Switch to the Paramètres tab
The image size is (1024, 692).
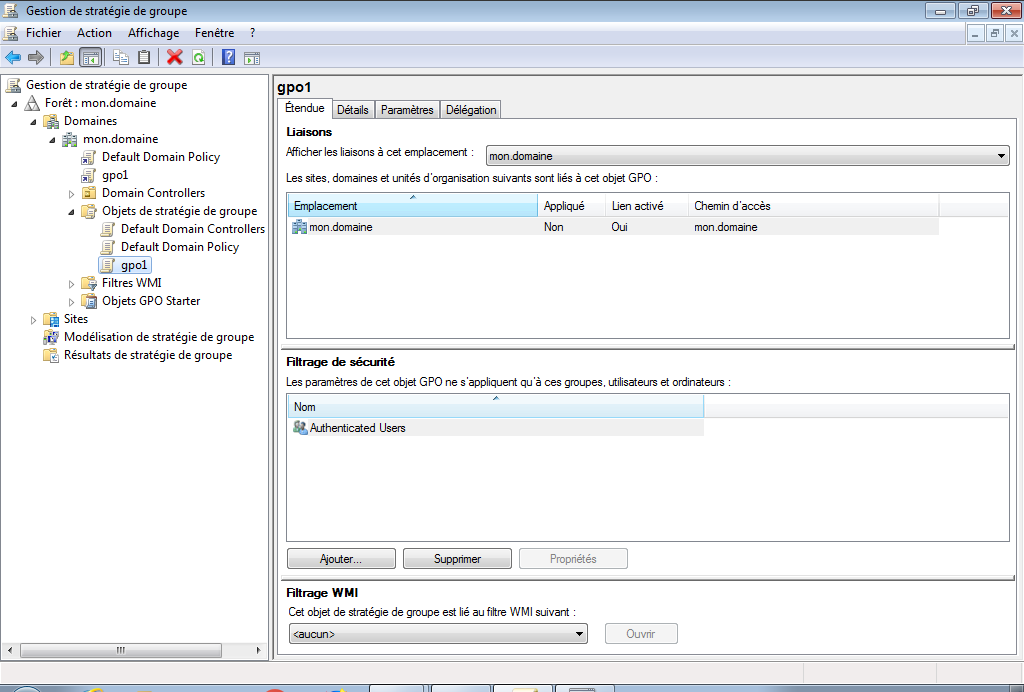coord(407,110)
